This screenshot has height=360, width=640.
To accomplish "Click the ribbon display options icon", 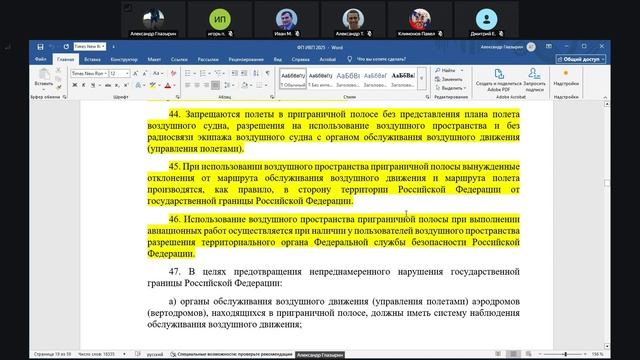I will tap(549, 47).
